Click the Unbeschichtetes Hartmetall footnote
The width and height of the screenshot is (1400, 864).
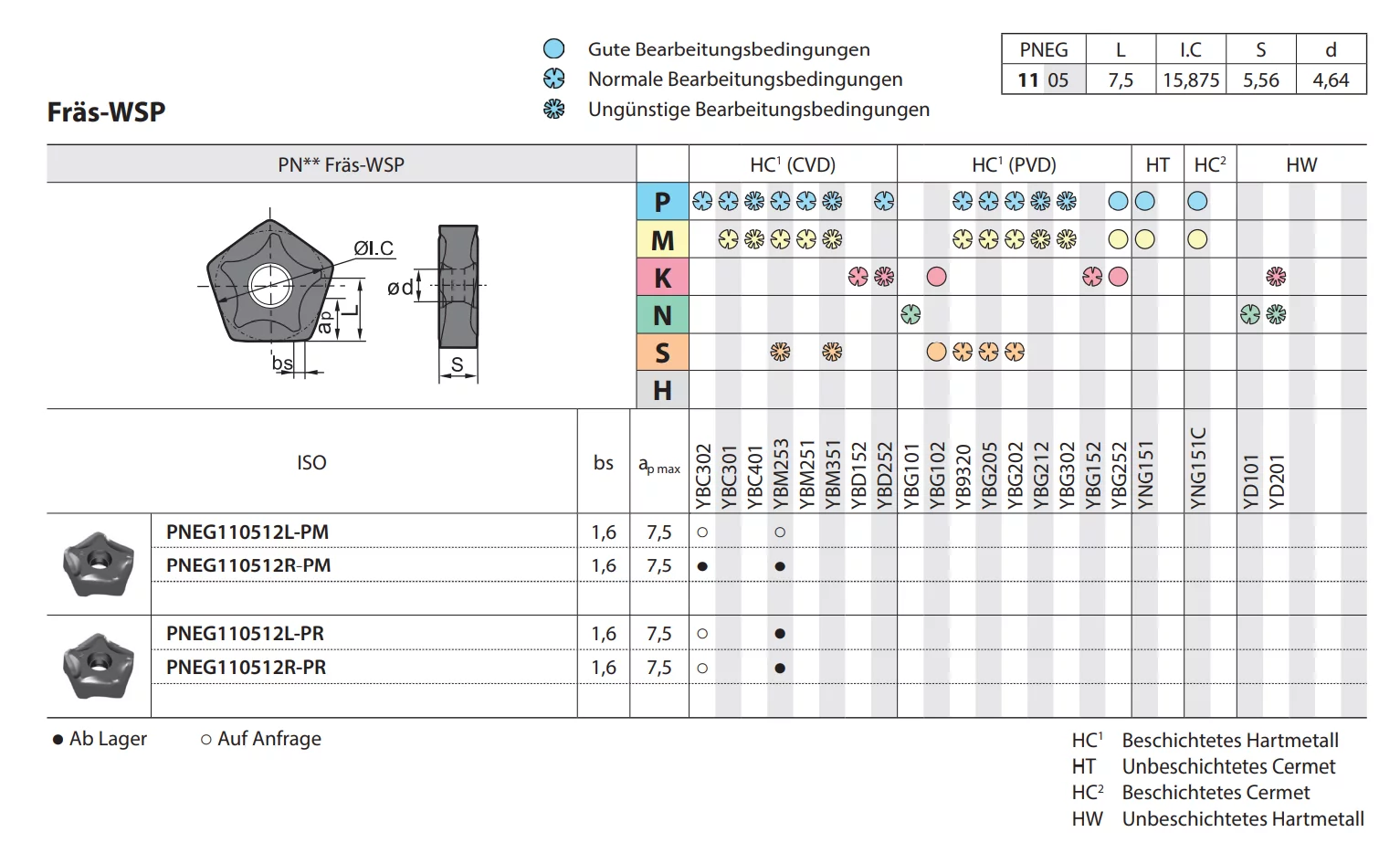1243,819
